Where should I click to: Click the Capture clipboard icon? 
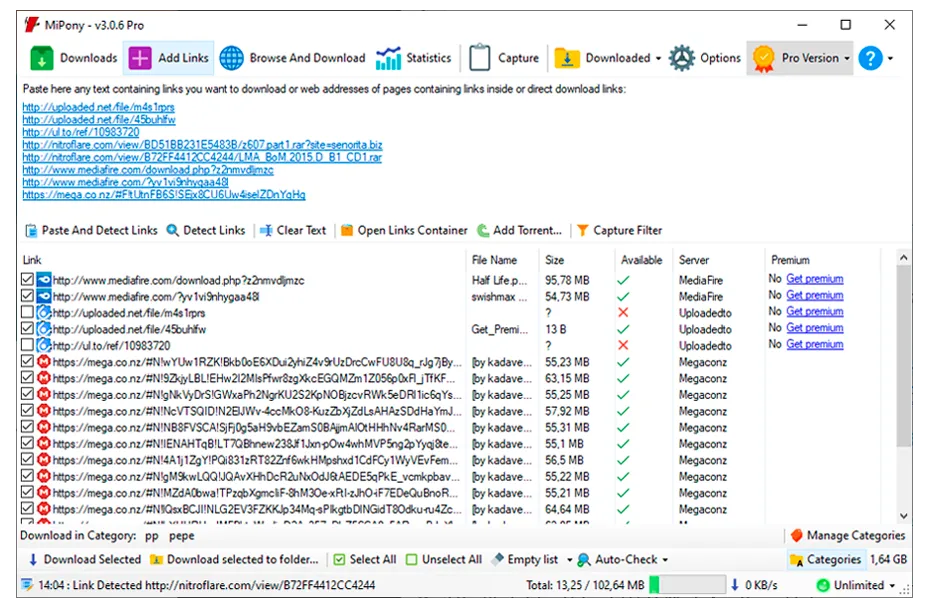coord(480,58)
